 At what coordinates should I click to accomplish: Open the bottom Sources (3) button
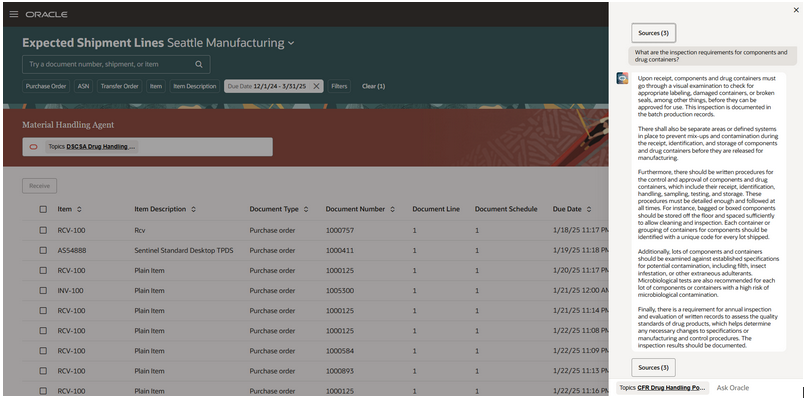(x=653, y=367)
